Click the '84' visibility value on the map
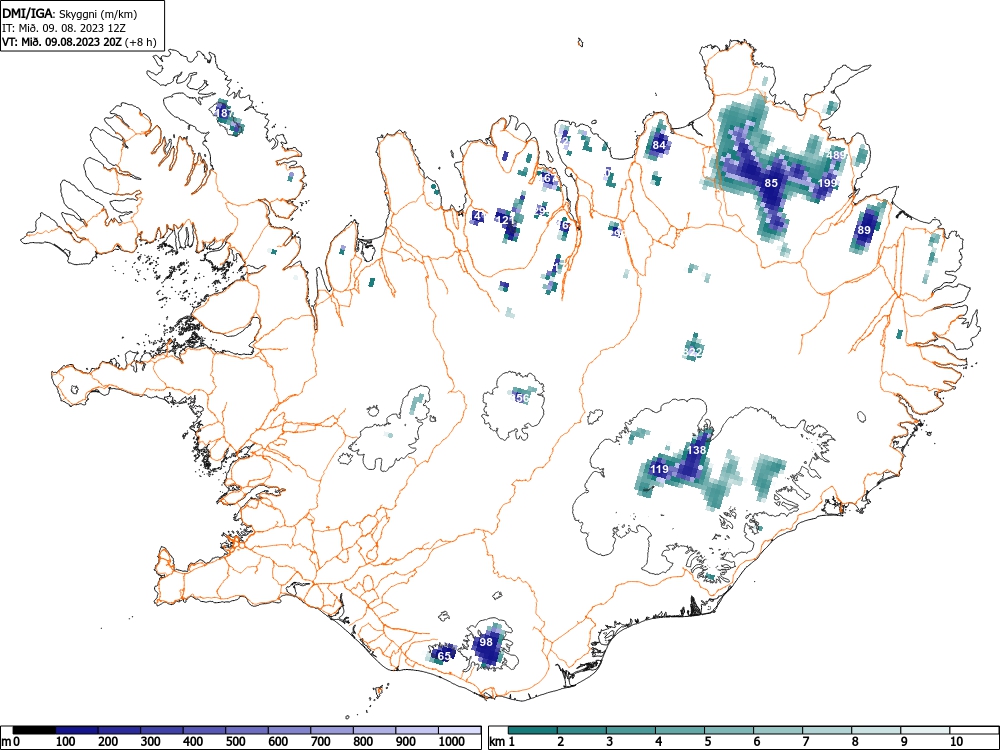 click(x=659, y=145)
